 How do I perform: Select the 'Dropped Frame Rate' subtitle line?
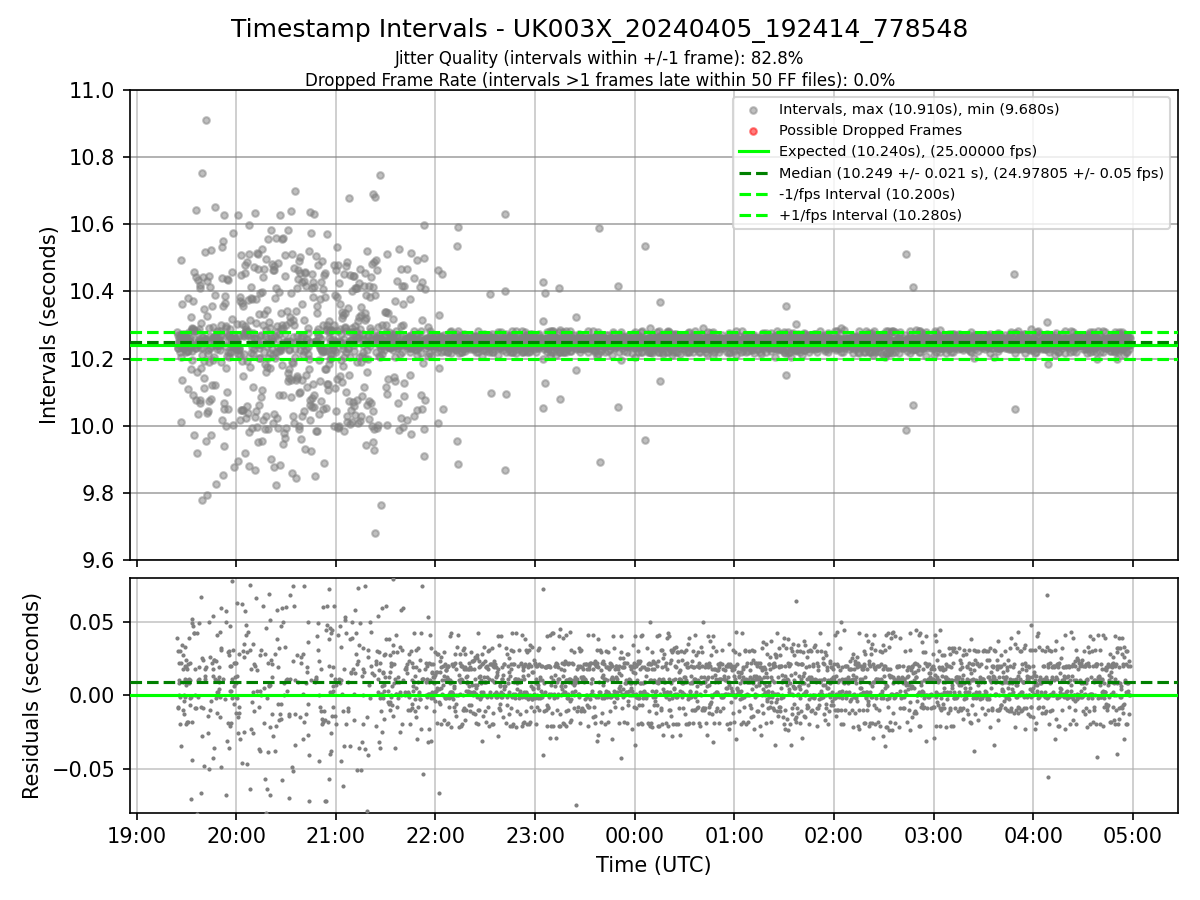point(599,80)
